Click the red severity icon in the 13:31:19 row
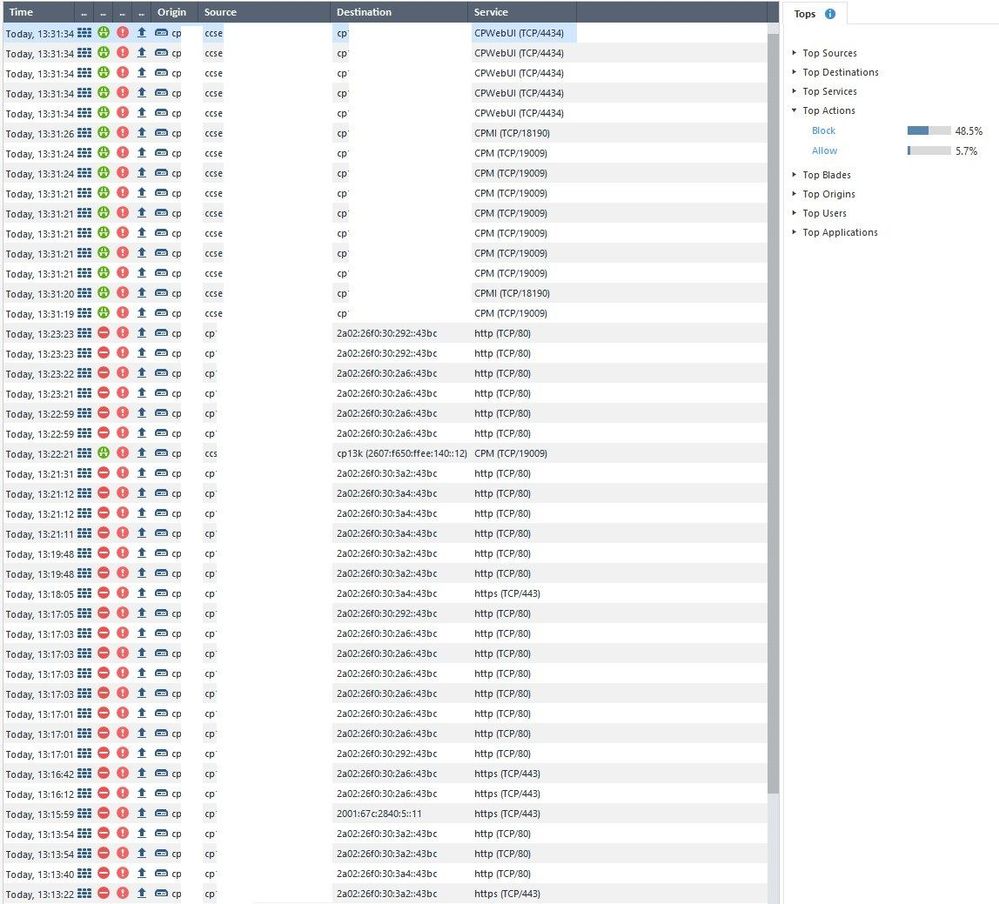The image size is (999, 904). point(122,313)
